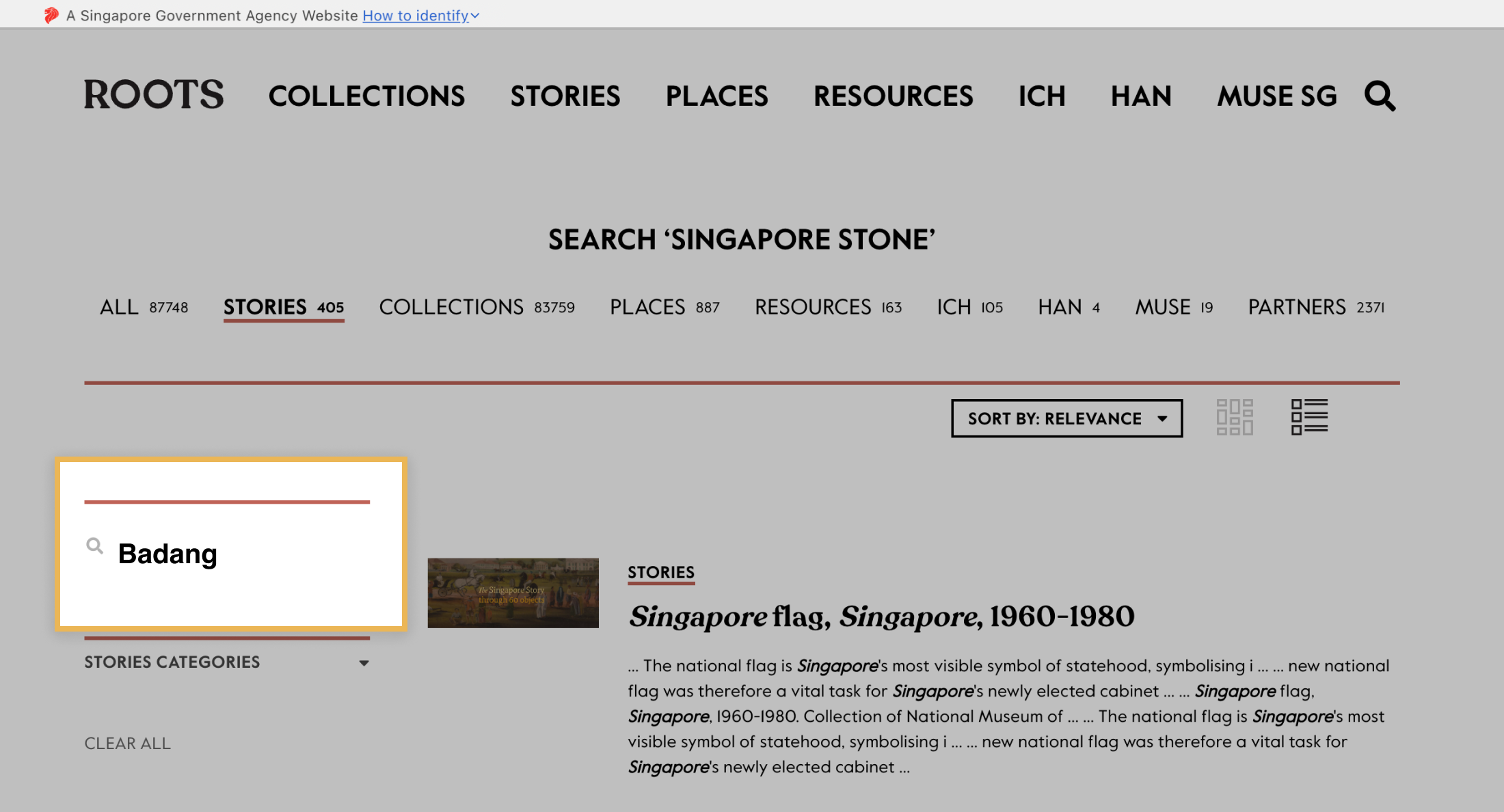Open the Stories navigation menu

pos(565,96)
